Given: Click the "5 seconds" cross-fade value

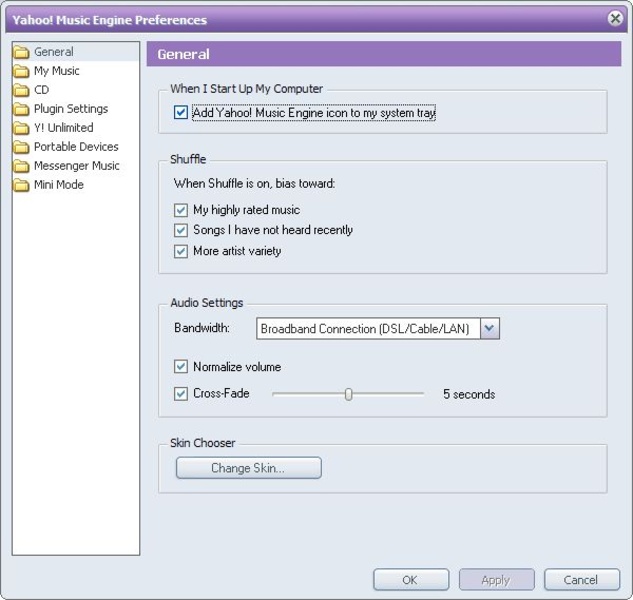Looking at the screenshot, I should tap(469, 394).
